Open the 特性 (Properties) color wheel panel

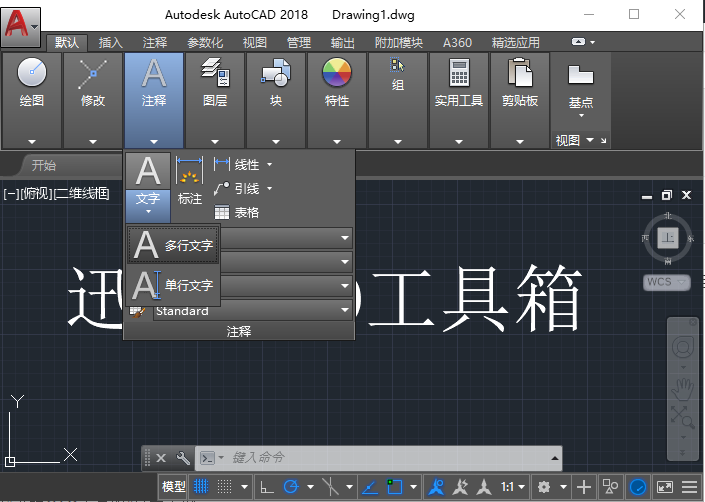[337, 72]
